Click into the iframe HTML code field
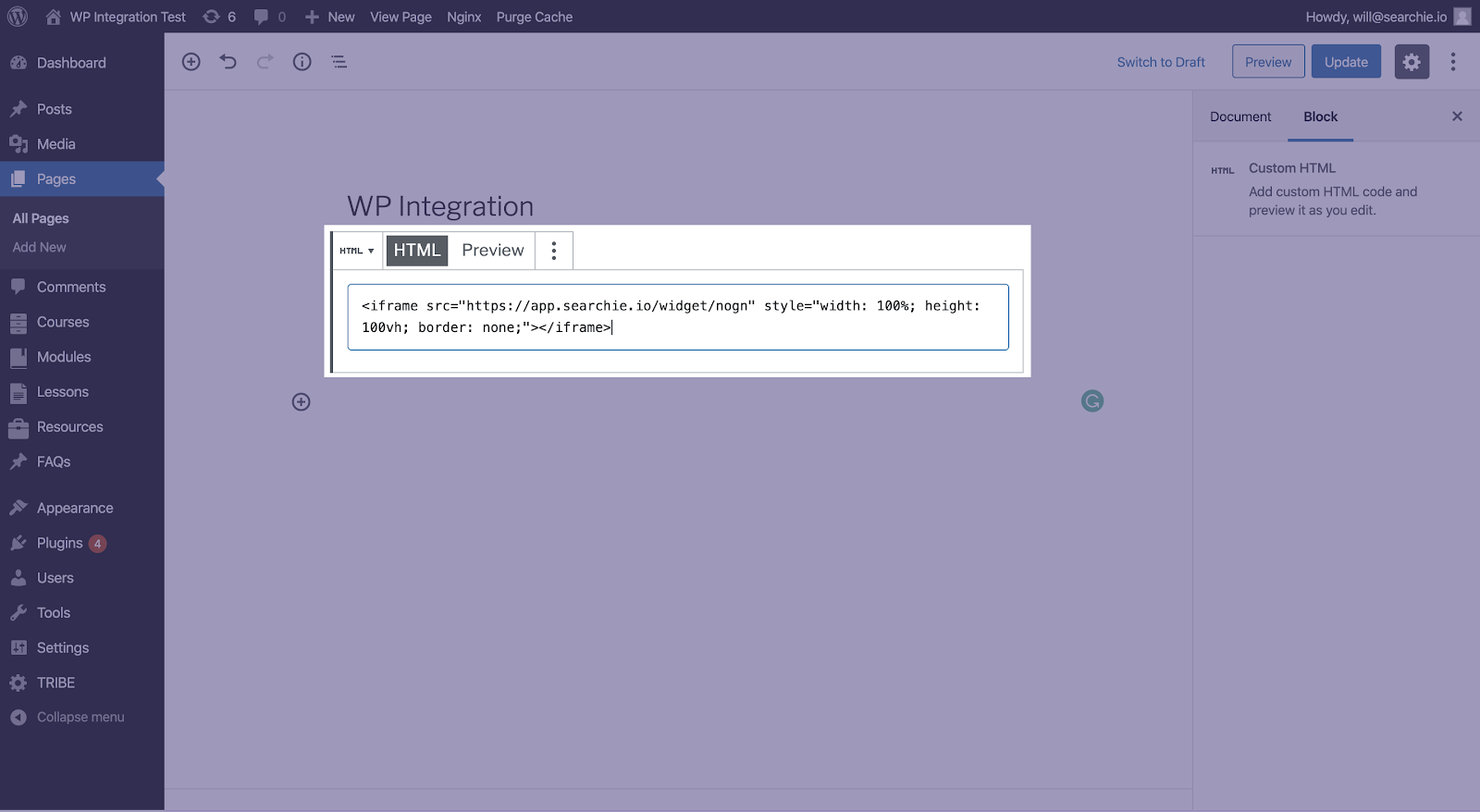1480x812 pixels. [678, 317]
